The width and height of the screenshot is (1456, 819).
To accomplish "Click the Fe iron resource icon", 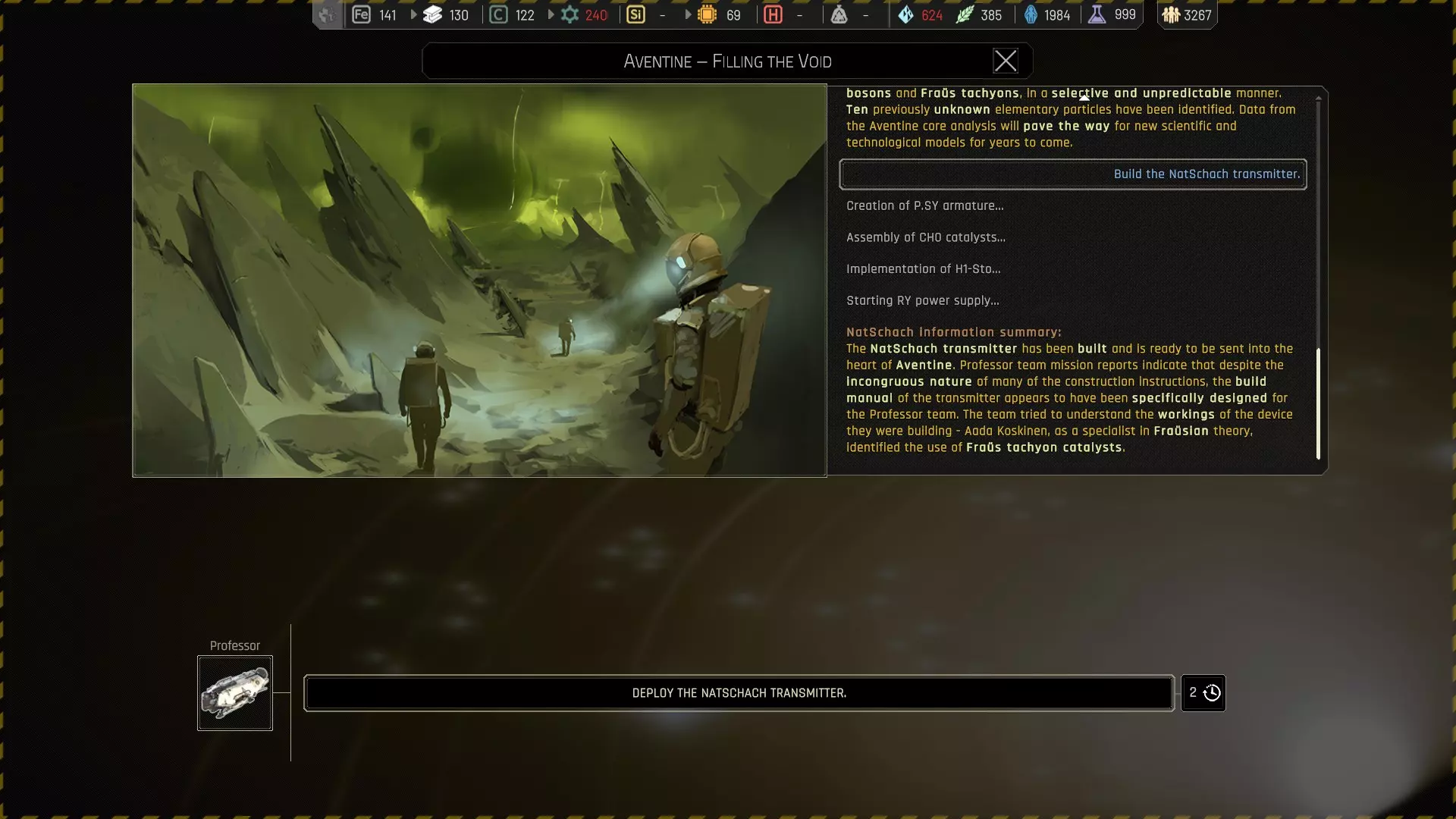I will [362, 14].
